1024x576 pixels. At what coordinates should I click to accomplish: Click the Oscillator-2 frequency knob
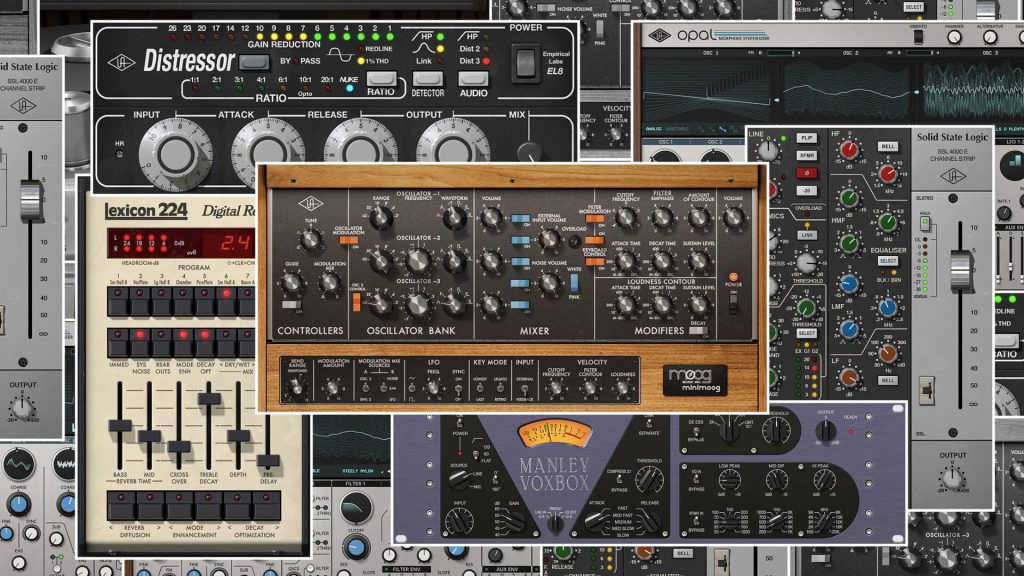pyautogui.click(x=418, y=261)
